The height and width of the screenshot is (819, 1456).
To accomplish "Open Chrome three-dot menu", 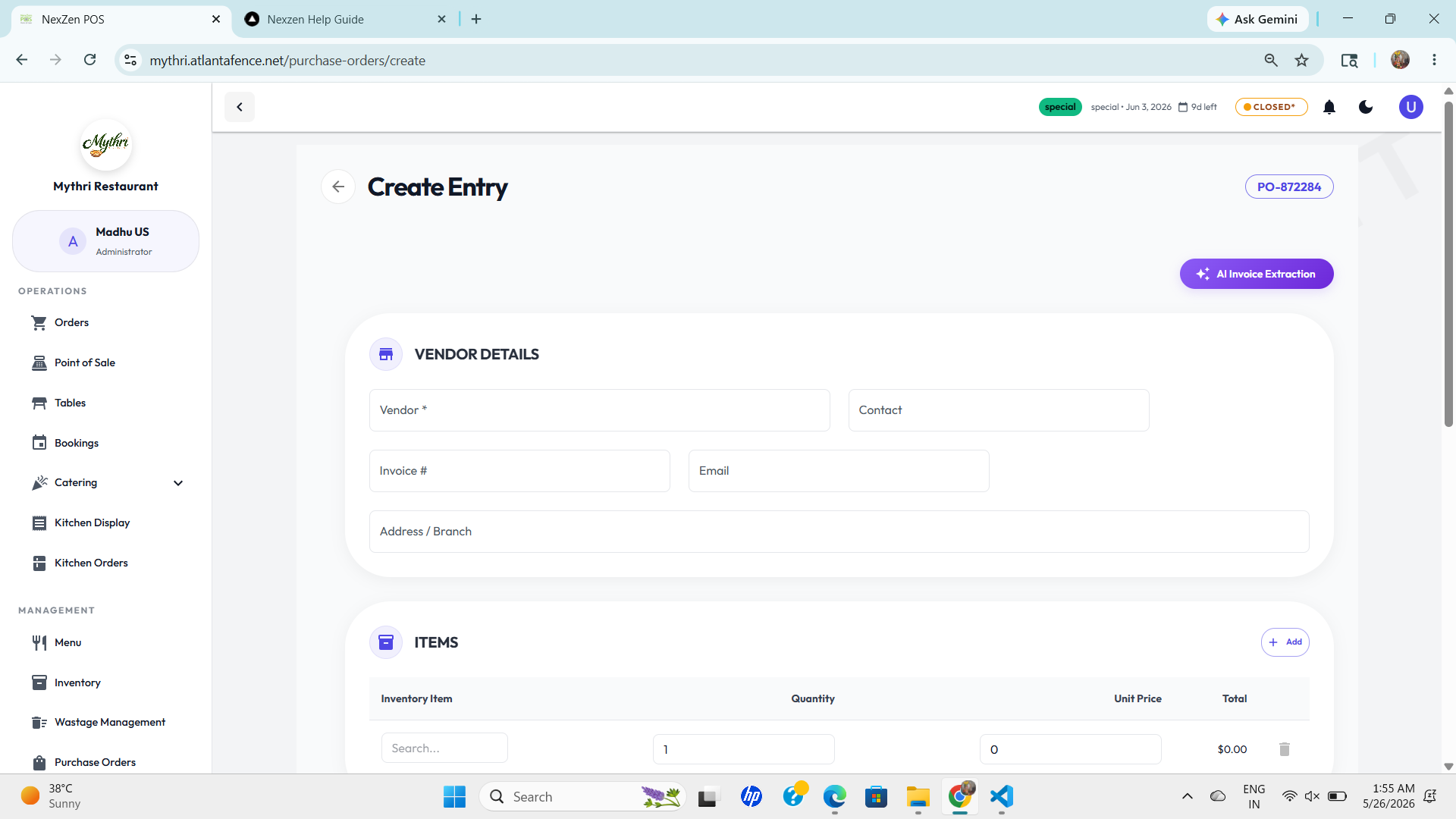I will [1434, 60].
